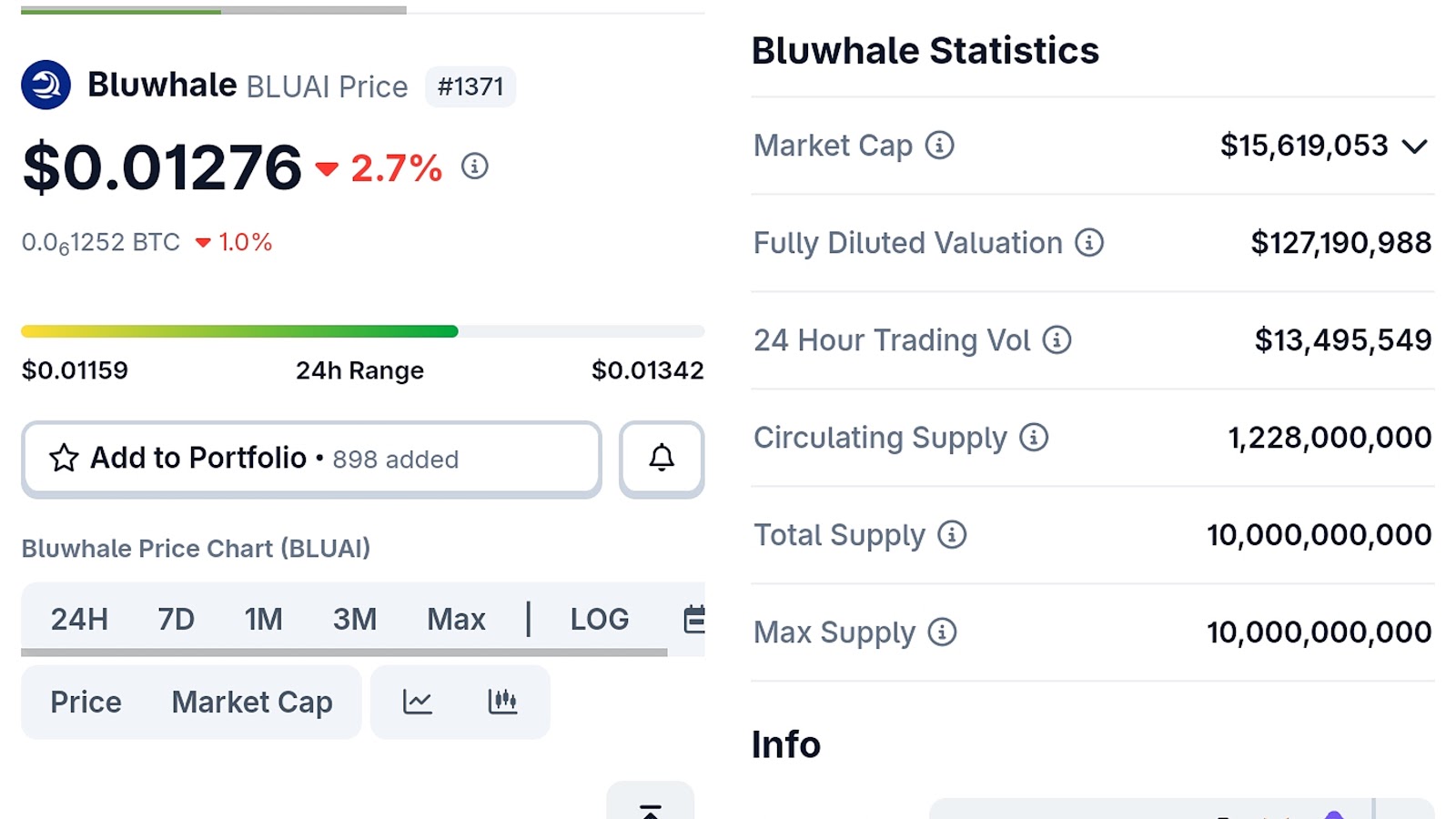Open the #1371 rank badge

(x=470, y=86)
